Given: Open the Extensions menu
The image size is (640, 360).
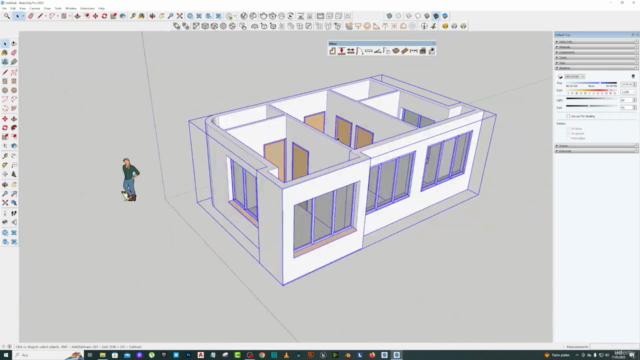Looking at the screenshot, I should tap(87, 8).
